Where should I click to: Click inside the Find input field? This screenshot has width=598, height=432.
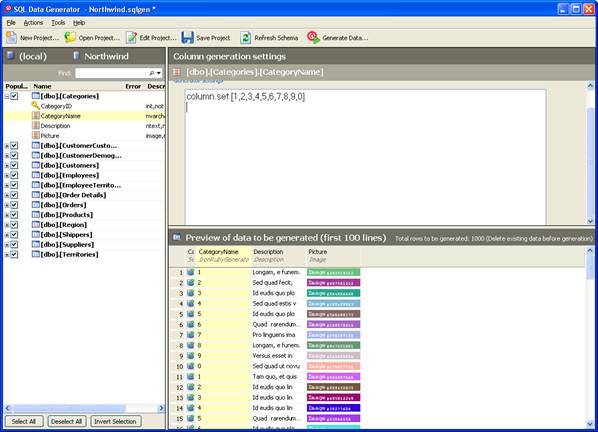[x=112, y=73]
